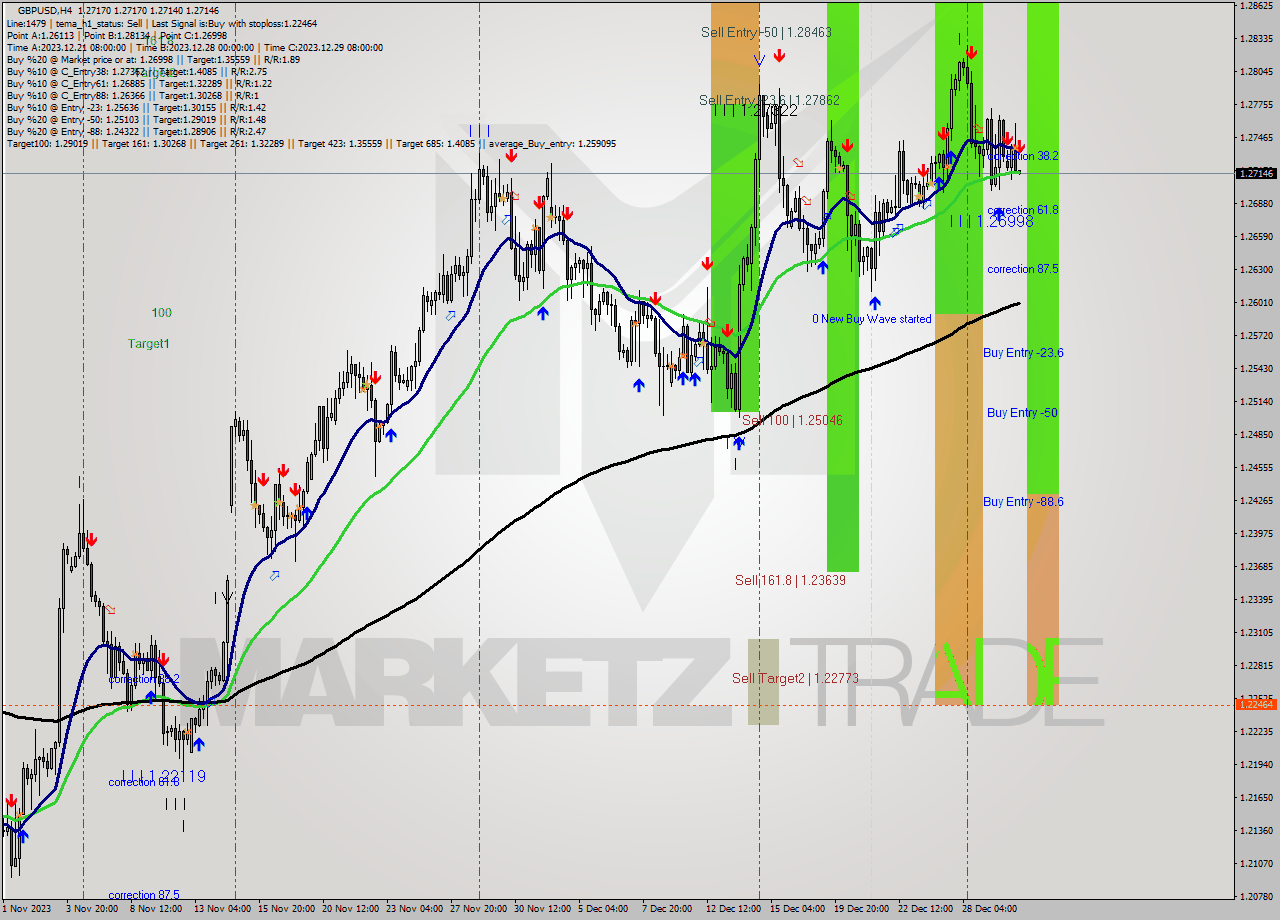The image size is (1280, 920).
Task: Select the green '100' level label
Action: coord(161,312)
